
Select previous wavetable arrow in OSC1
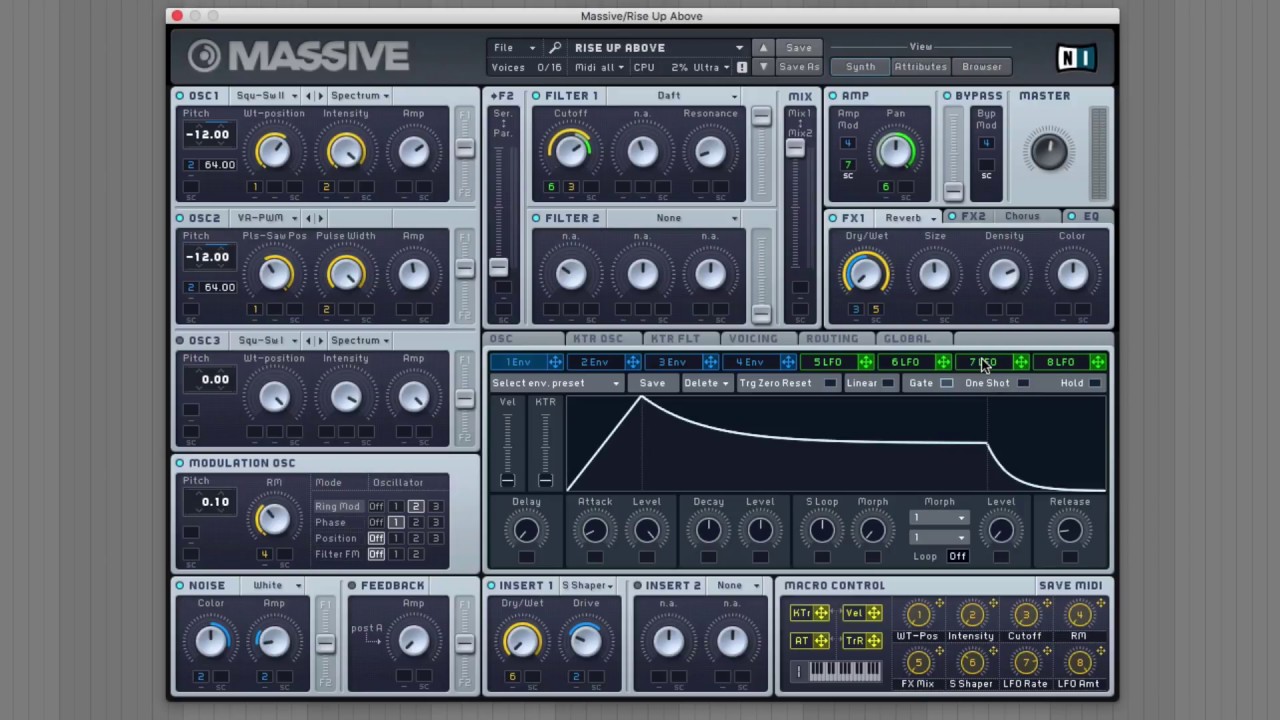pyautogui.click(x=308, y=96)
